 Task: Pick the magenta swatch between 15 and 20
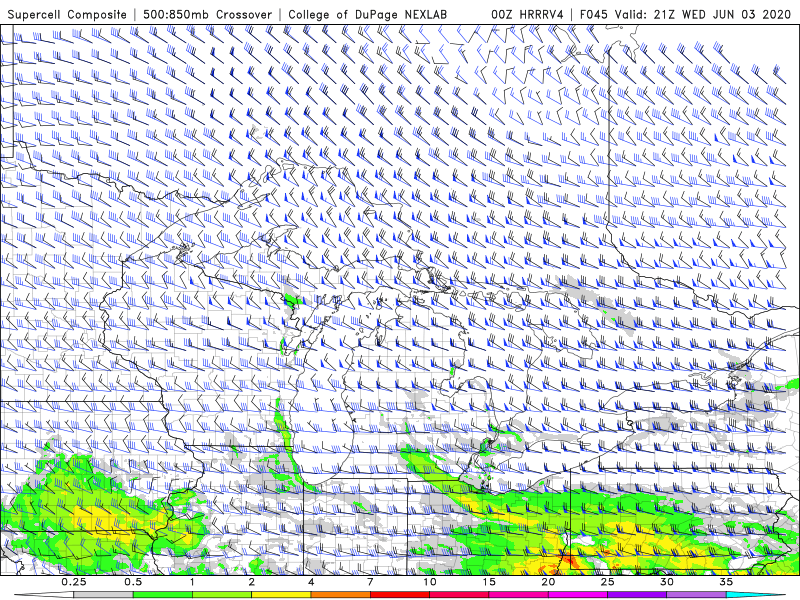(518, 595)
